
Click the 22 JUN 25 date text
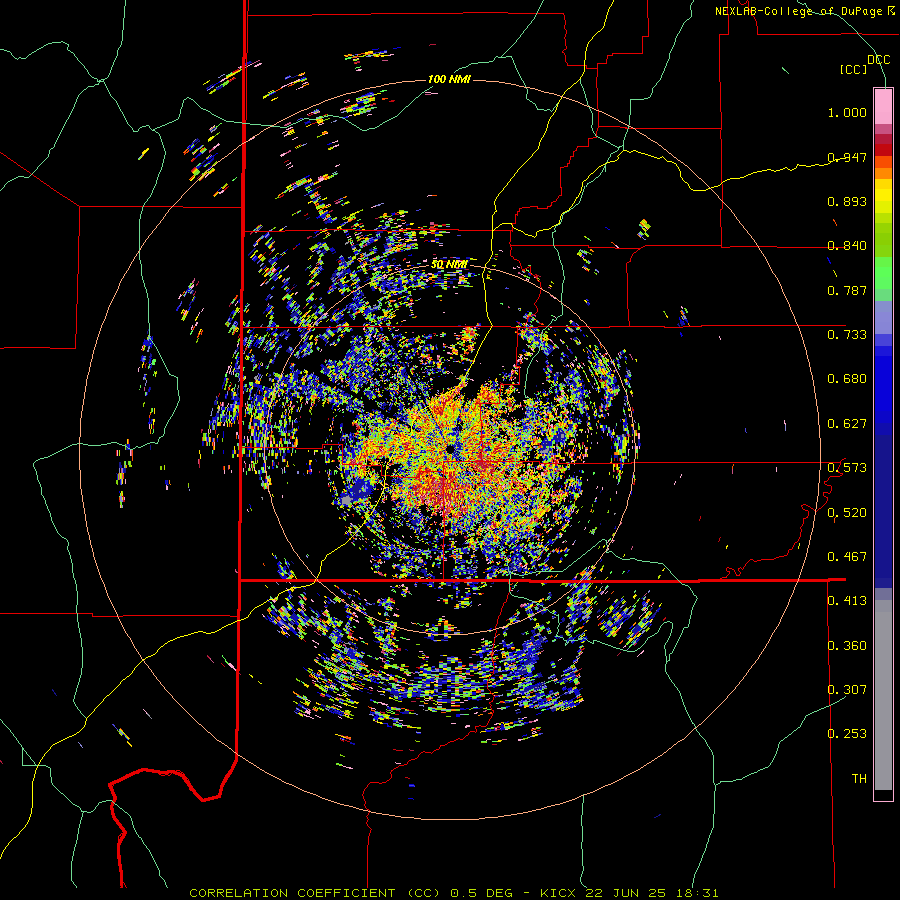626,893
